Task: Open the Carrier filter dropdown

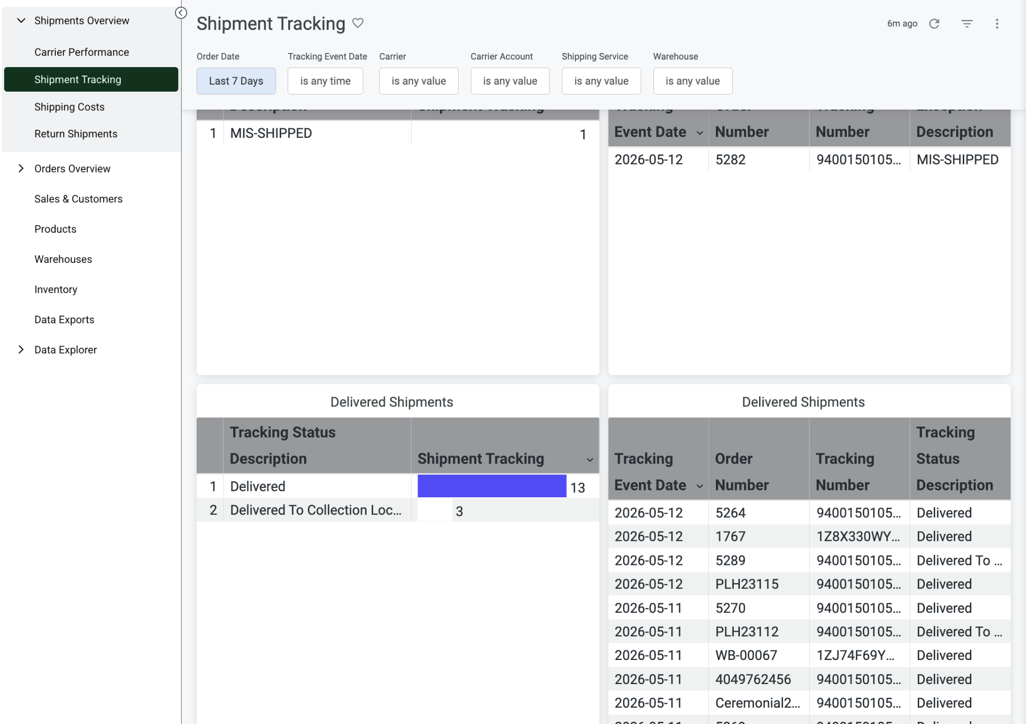Action: coord(419,81)
